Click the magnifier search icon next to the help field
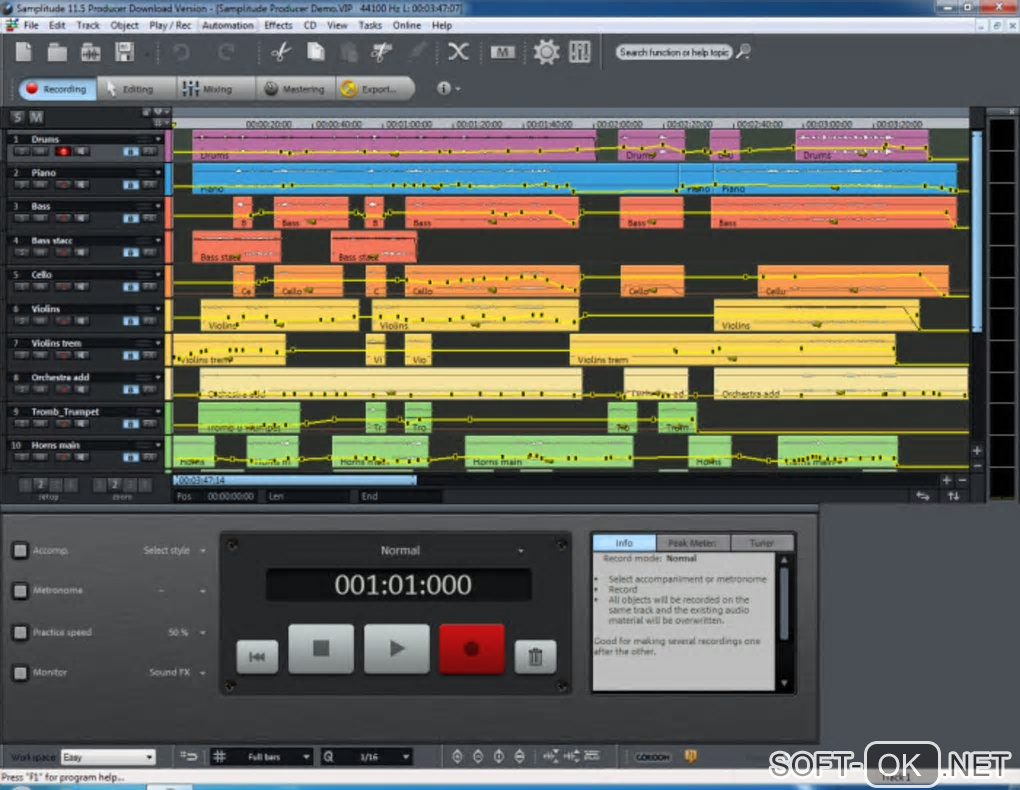 click(x=744, y=51)
